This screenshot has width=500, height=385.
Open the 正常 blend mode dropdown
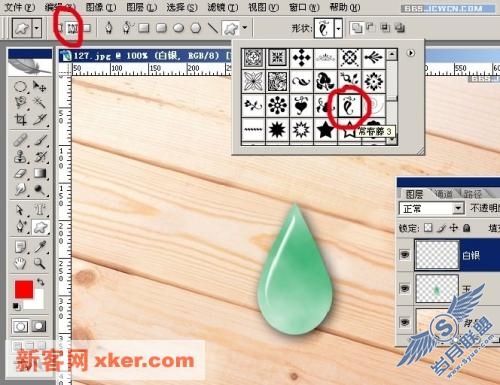(431, 209)
